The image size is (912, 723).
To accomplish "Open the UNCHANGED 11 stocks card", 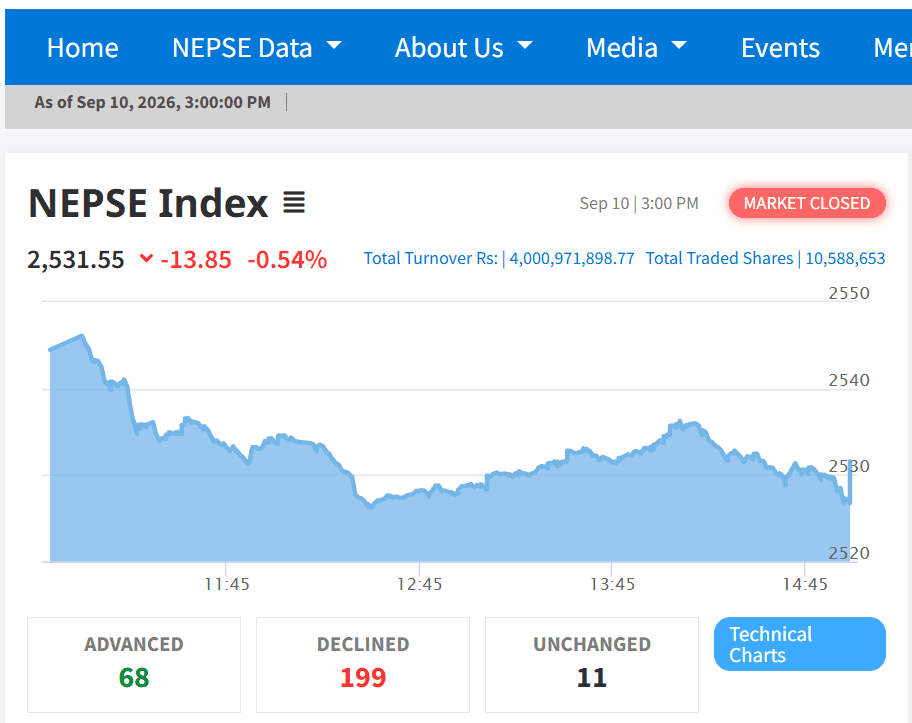I will point(592,665).
